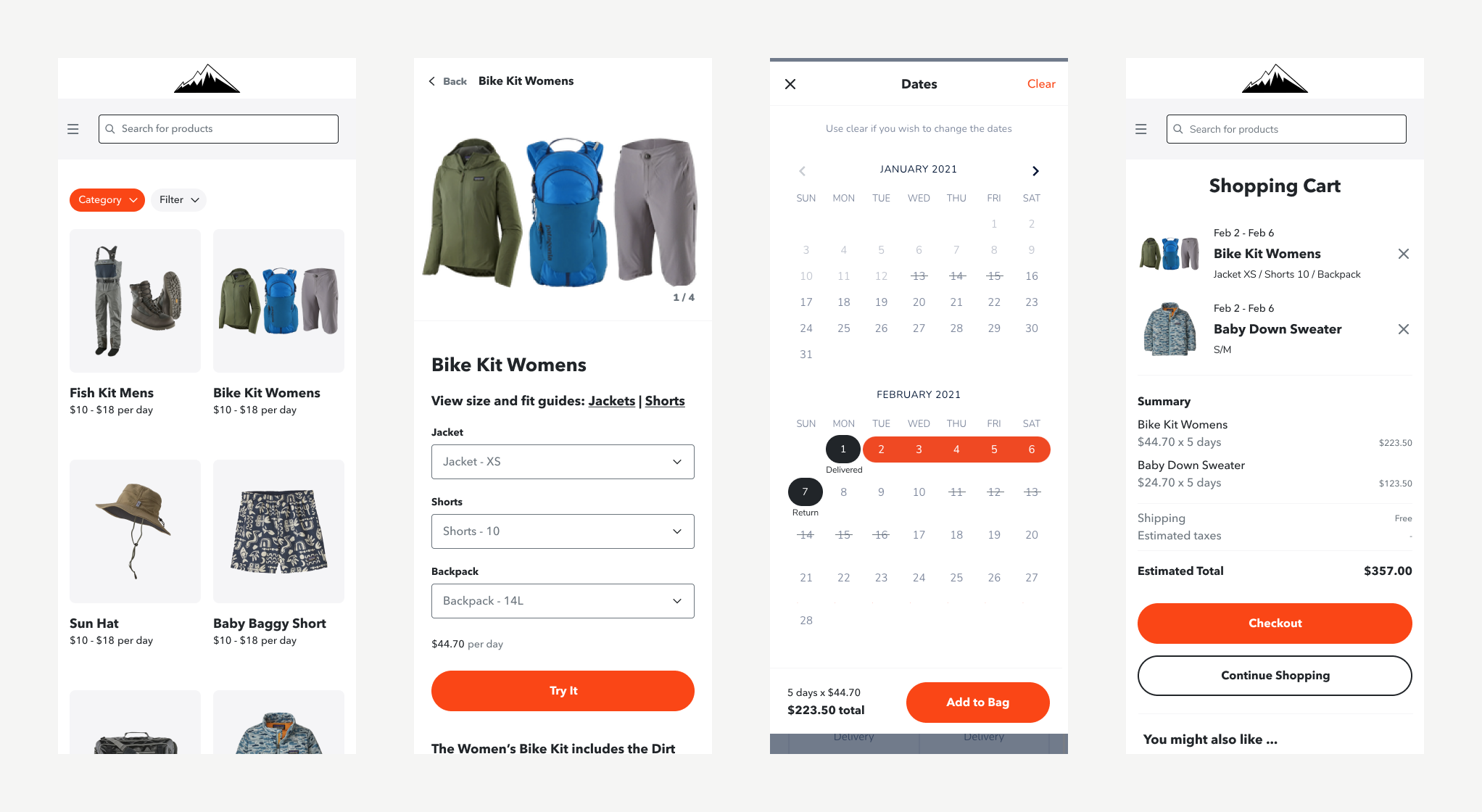Click the hamburger menu icon right panel
The height and width of the screenshot is (812, 1482).
tap(1141, 129)
